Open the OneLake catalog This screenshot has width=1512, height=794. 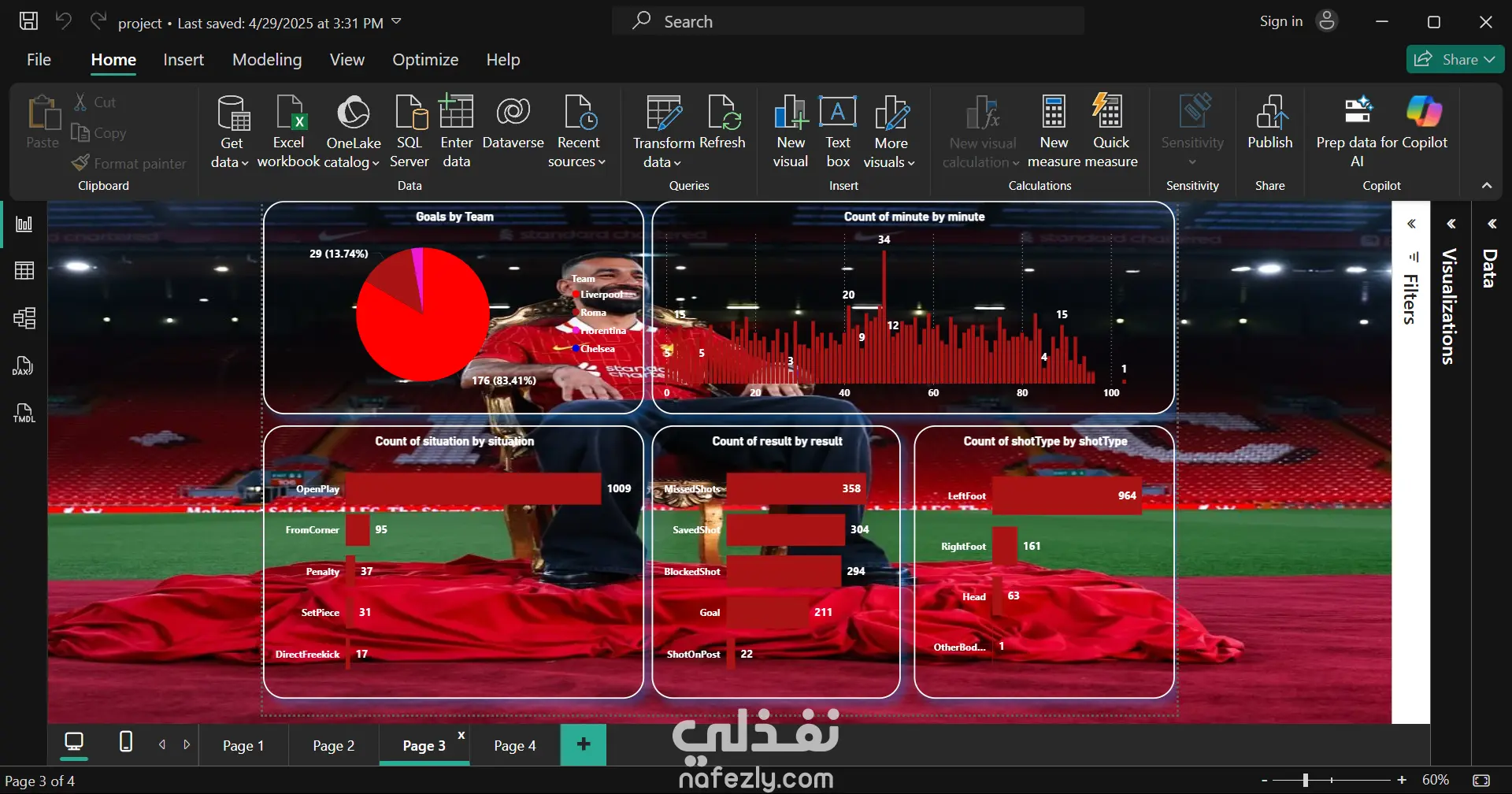pos(353,132)
